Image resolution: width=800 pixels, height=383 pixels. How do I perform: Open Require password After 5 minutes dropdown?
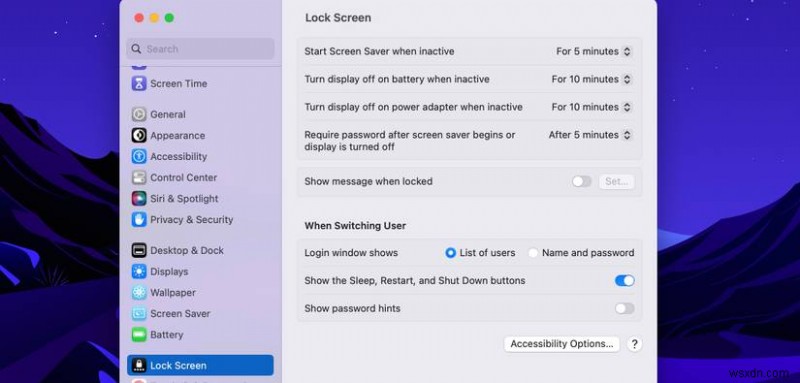(590, 135)
